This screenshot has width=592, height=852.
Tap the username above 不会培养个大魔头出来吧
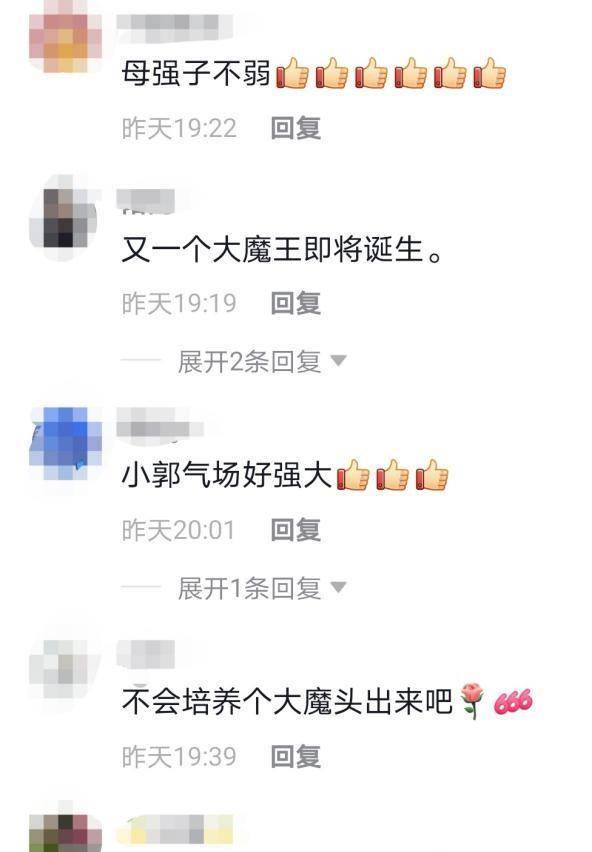pyautogui.click(x=146, y=654)
